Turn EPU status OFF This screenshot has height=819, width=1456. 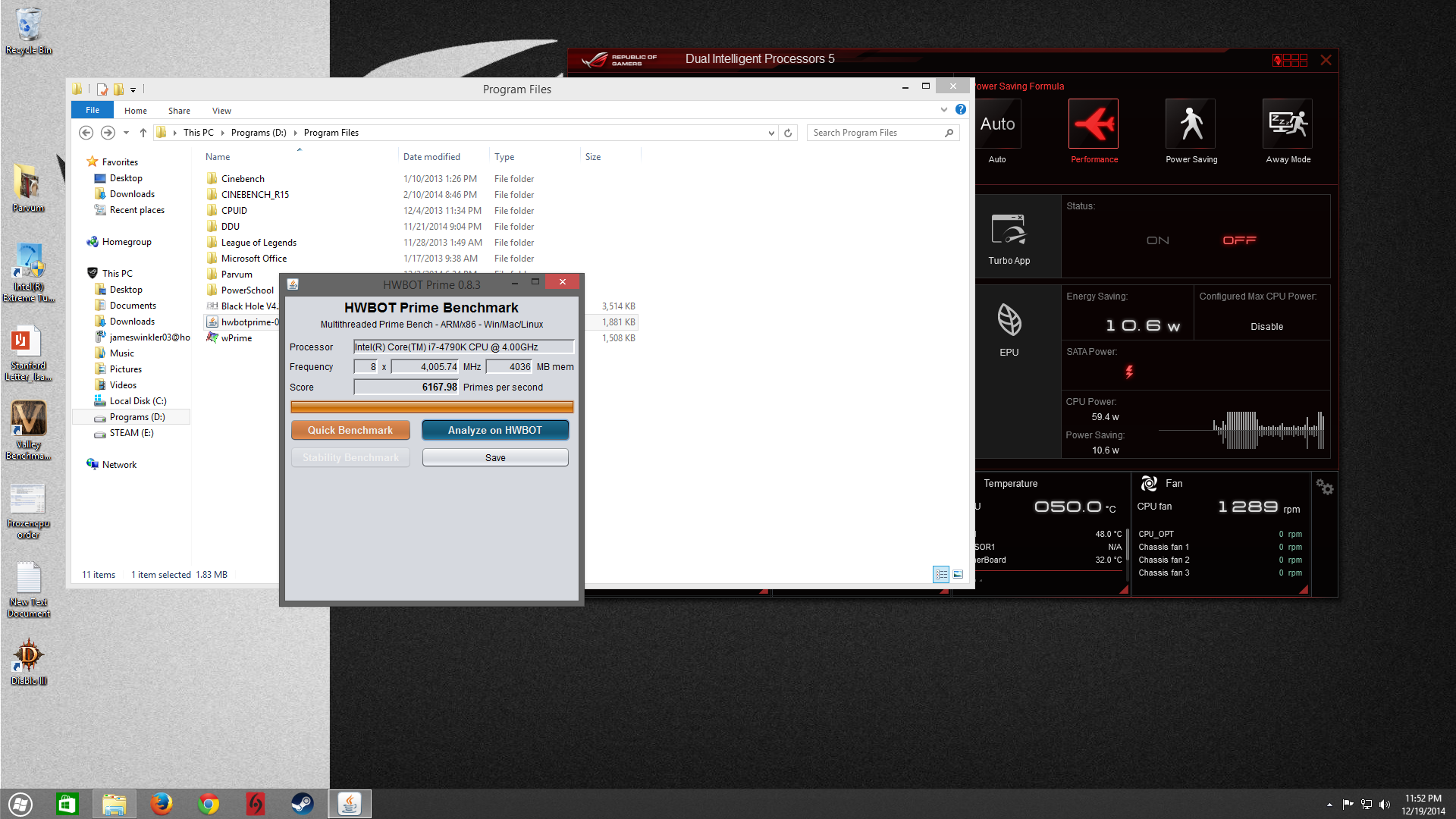pyautogui.click(x=1239, y=240)
